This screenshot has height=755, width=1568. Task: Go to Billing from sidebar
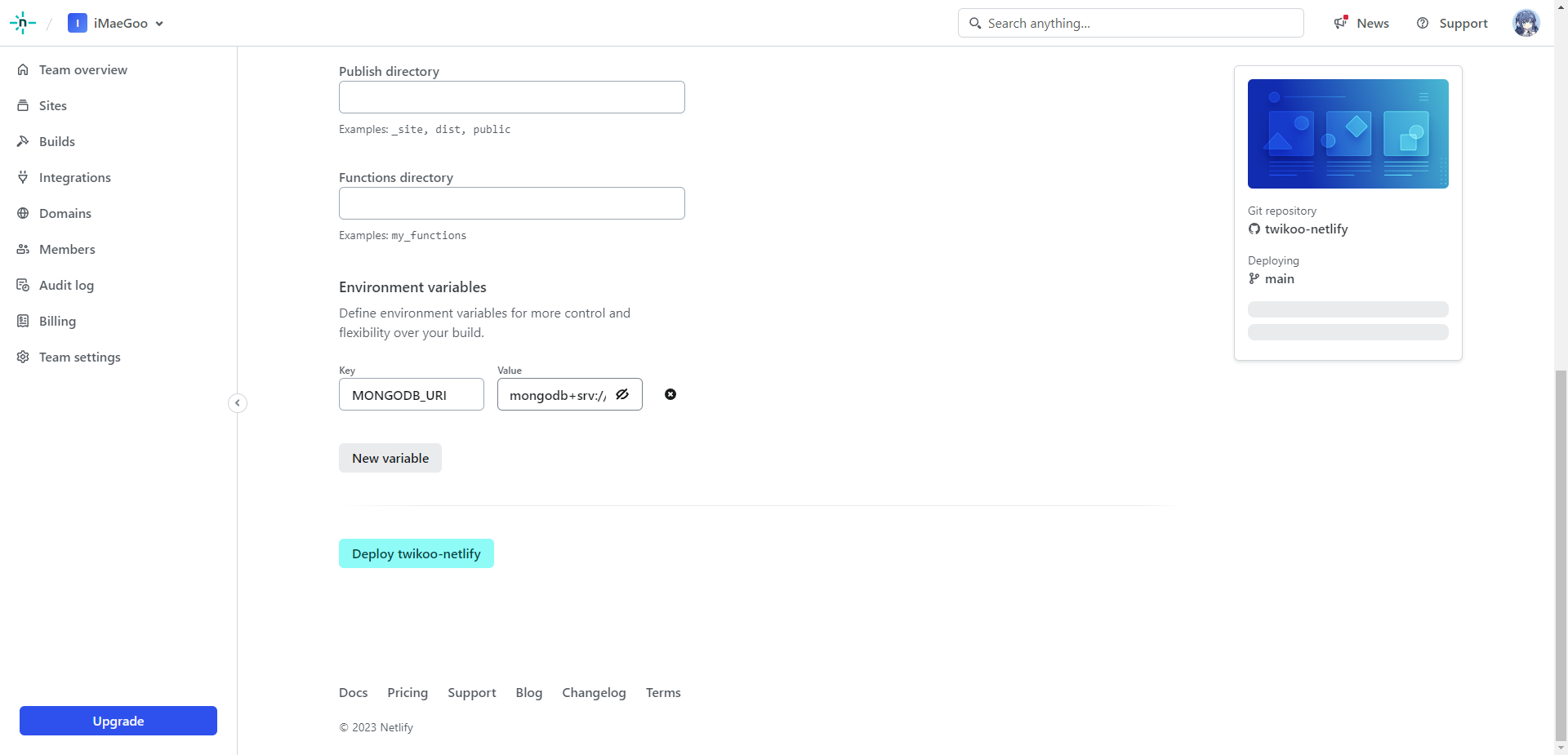click(56, 321)
